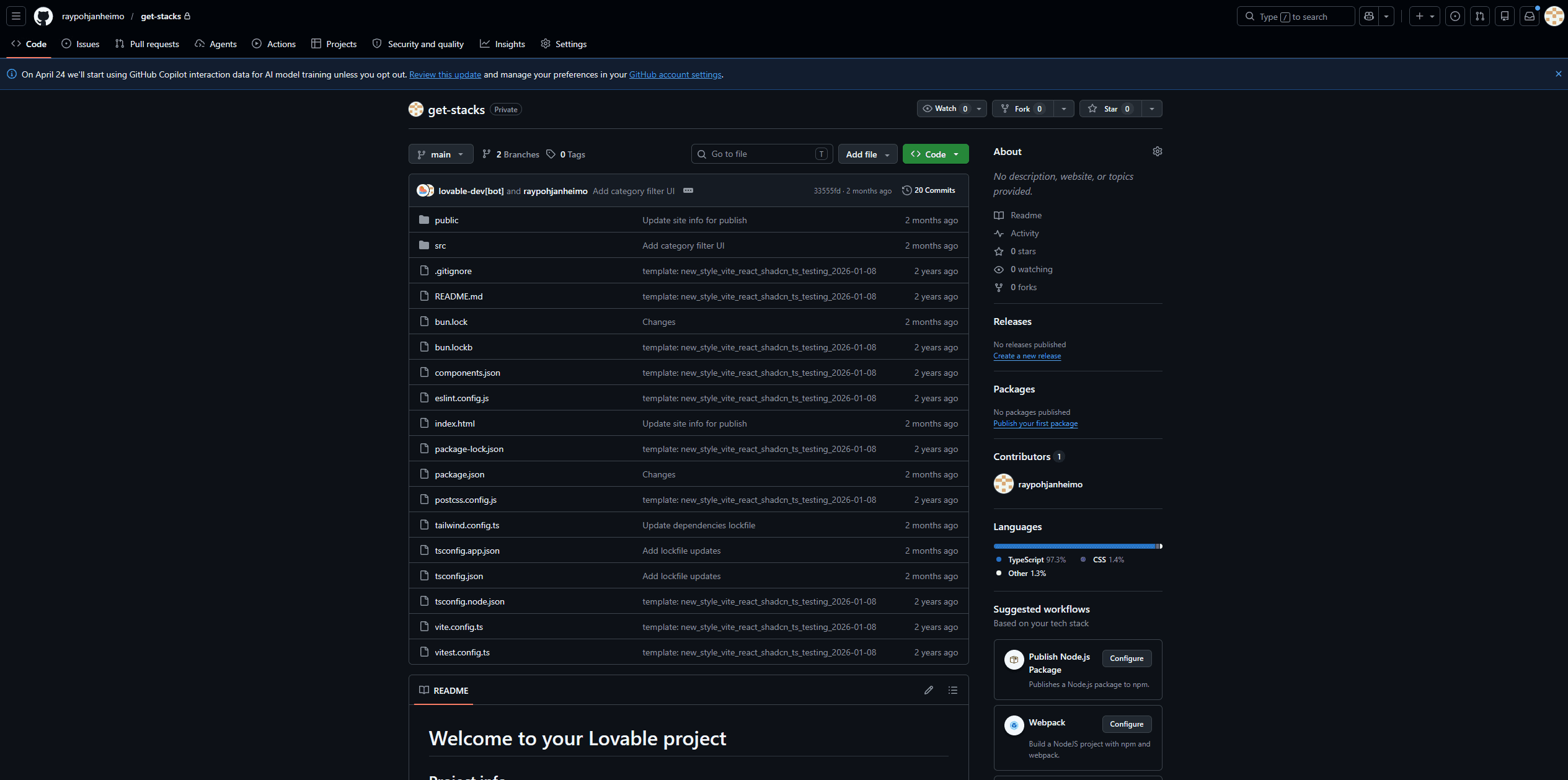Image resolution: width=1568 pixels, height=780 pixels.
Task: Switch to the Projects tab
Action: coord(334,44)
